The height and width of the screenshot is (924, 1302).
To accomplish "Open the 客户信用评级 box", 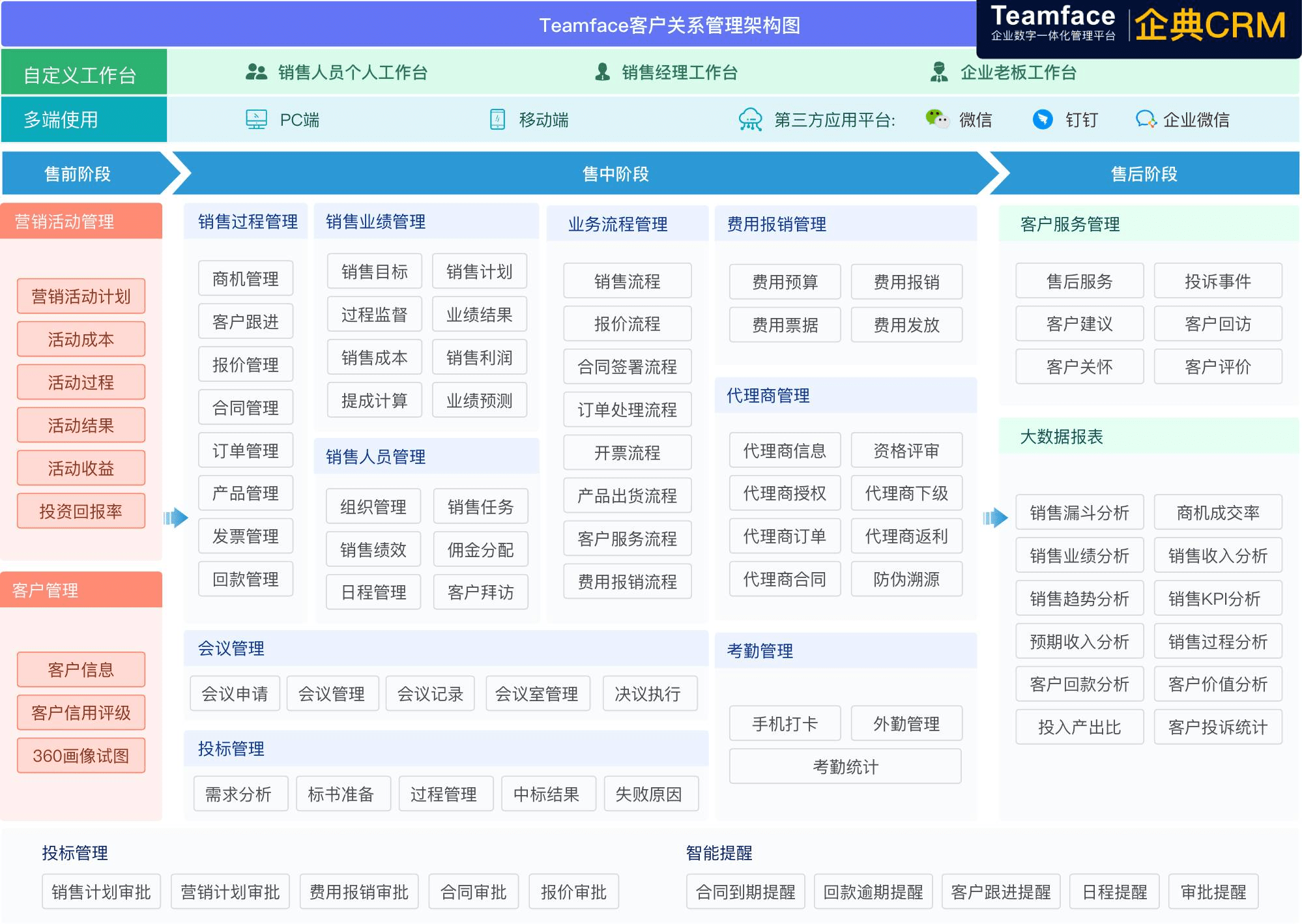I will tap(81, 713).
